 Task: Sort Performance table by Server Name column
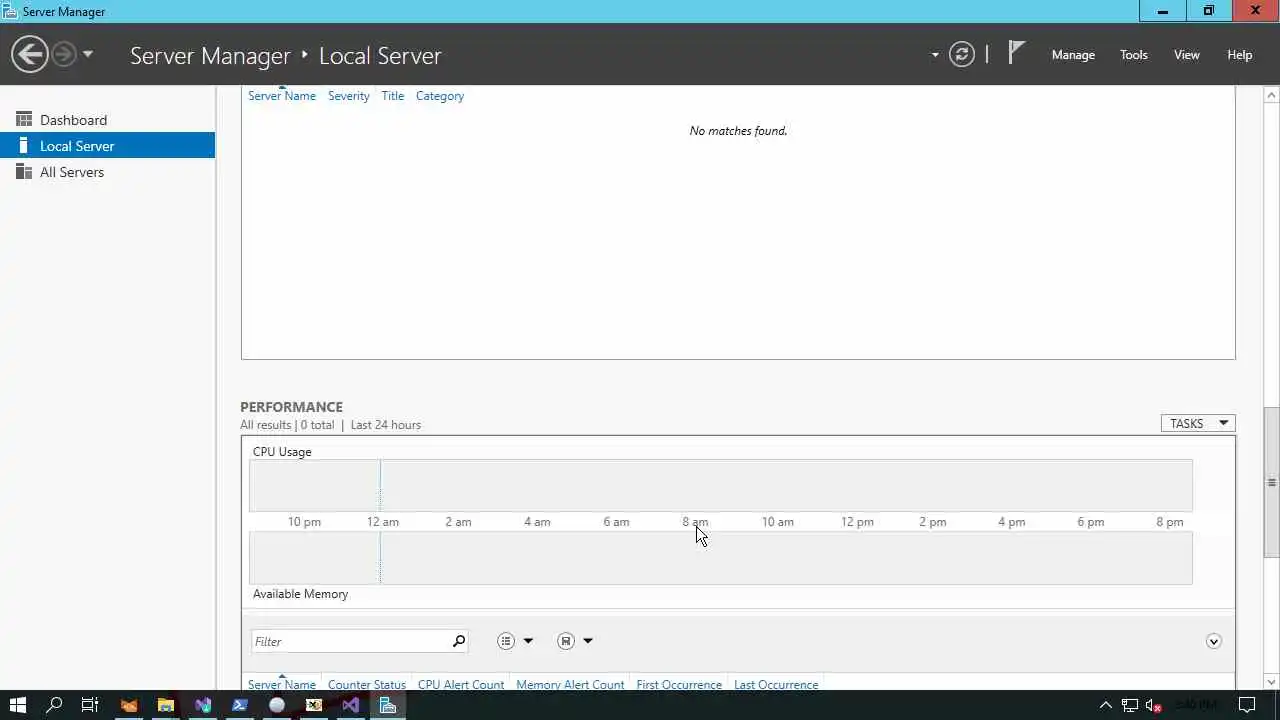tap(282, 685)
